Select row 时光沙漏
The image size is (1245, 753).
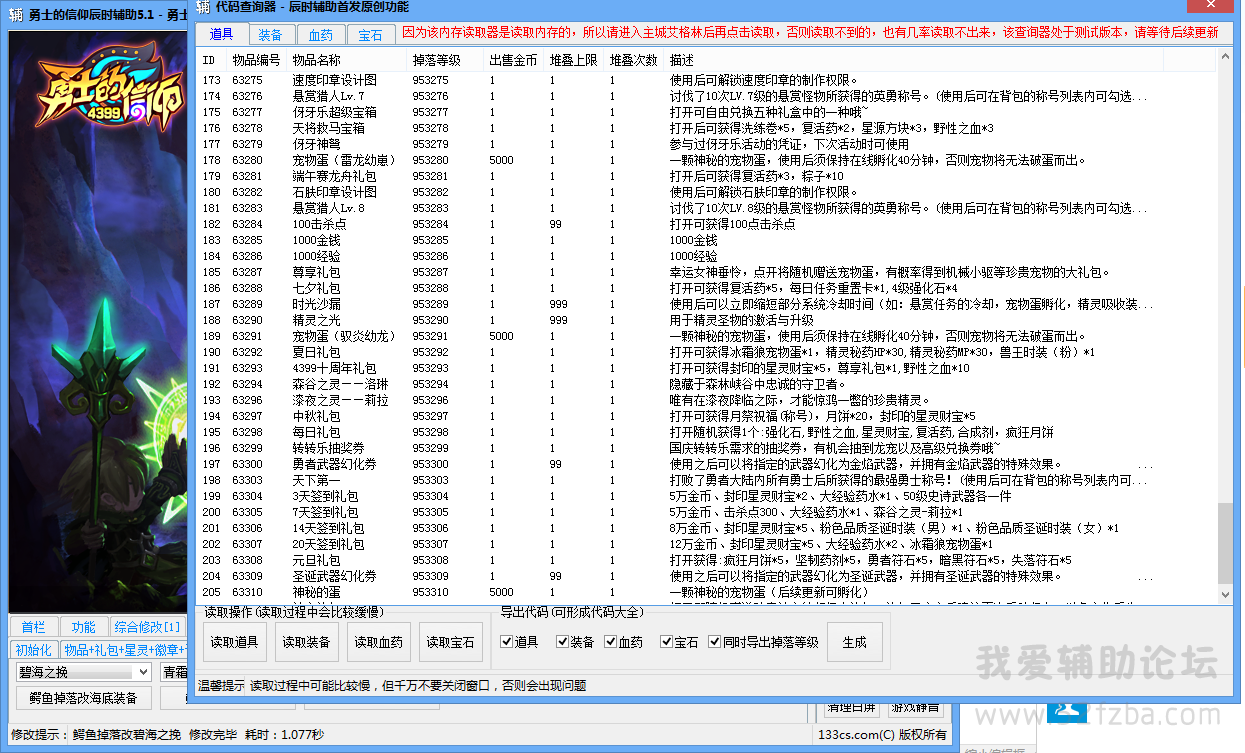coord(706,304)
